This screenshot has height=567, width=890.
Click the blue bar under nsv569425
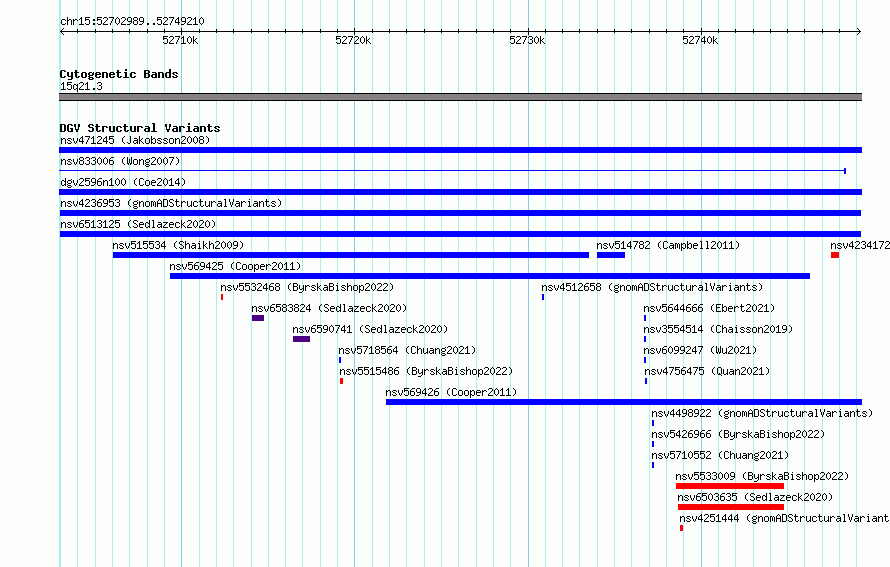click(x=490, y=276)
